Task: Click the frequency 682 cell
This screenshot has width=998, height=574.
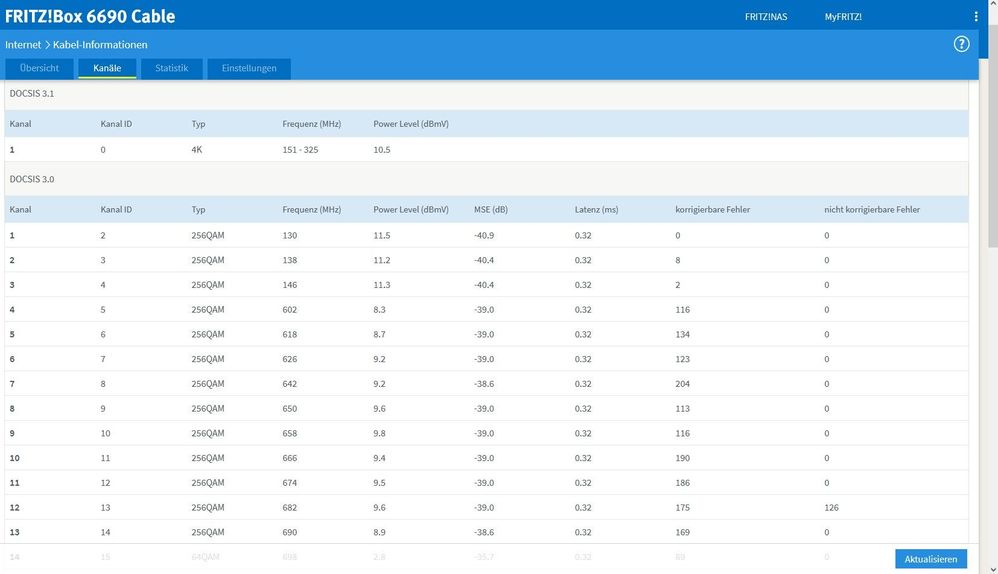Action: pyautogui.click(x=290, y=508)
